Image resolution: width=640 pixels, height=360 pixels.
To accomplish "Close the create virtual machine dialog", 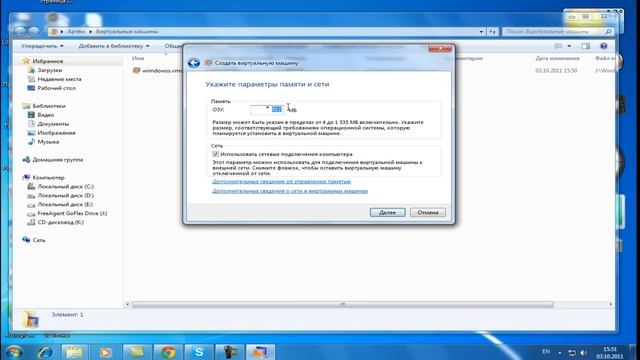I will click(440, 49).
